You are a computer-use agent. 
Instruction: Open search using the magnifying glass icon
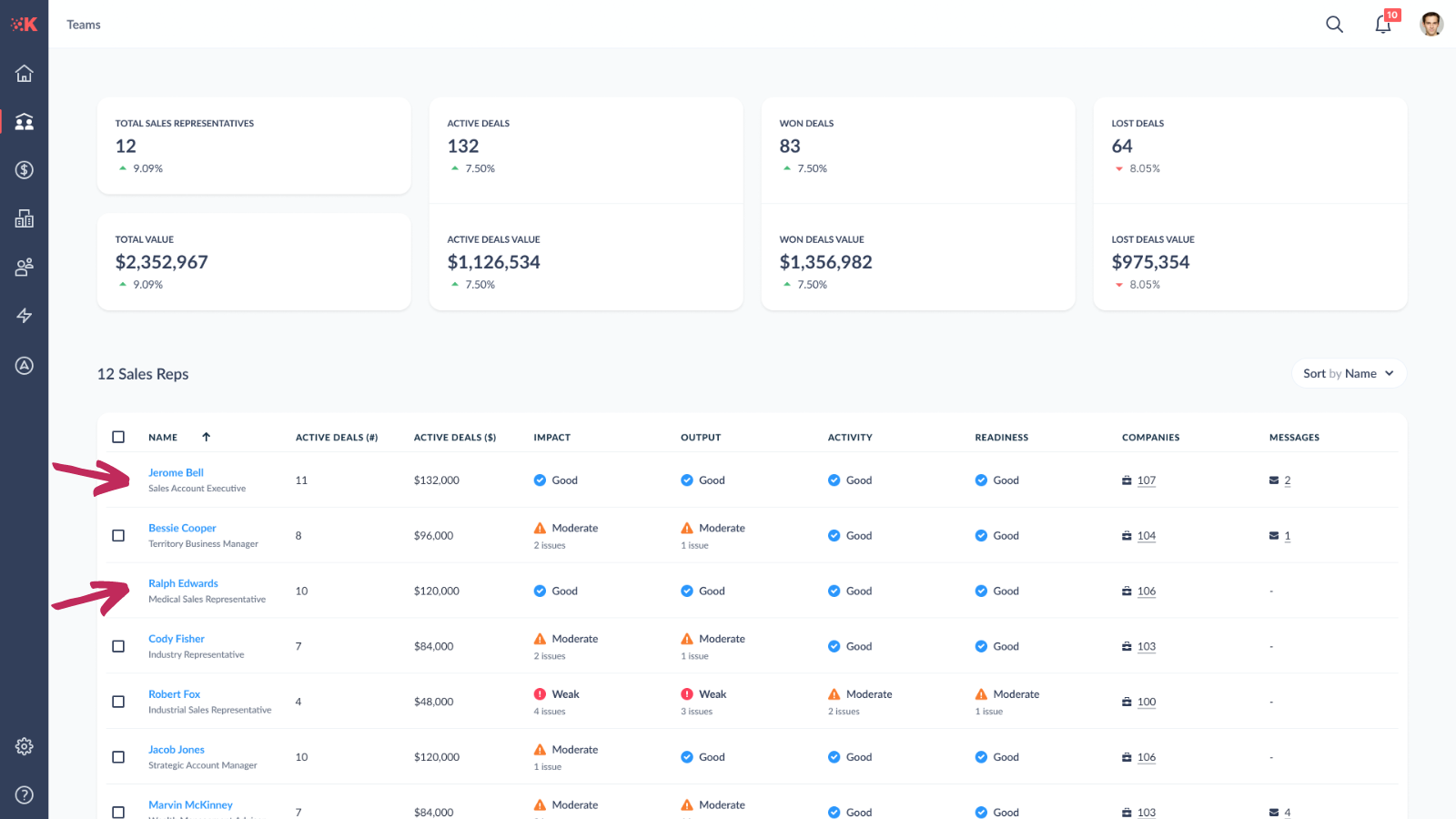coord(1334,25)
